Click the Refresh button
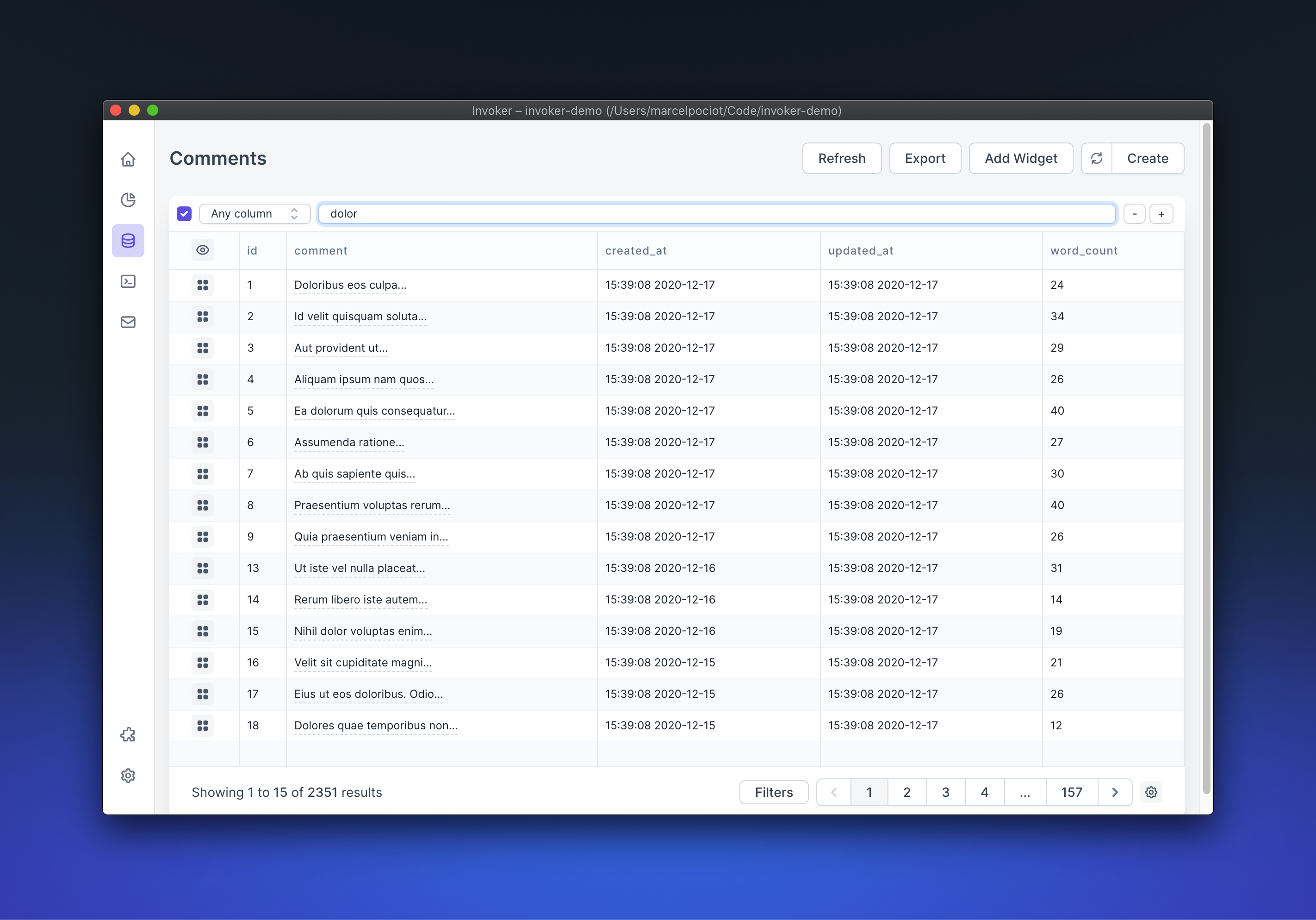 click(x=841, y=158)
